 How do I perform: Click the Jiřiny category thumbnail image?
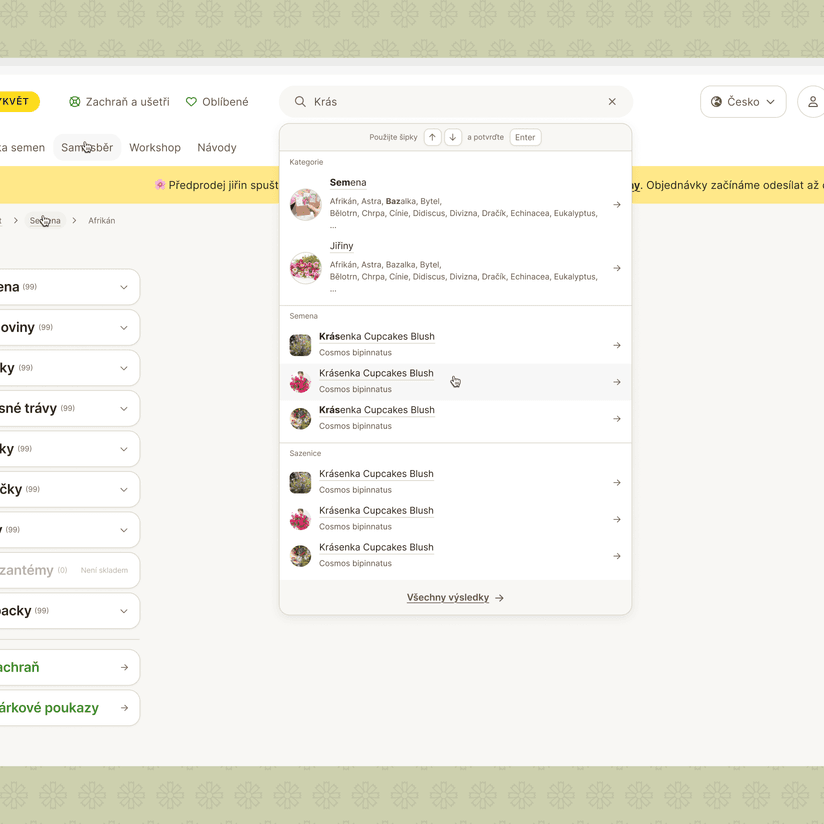(305, 268)
